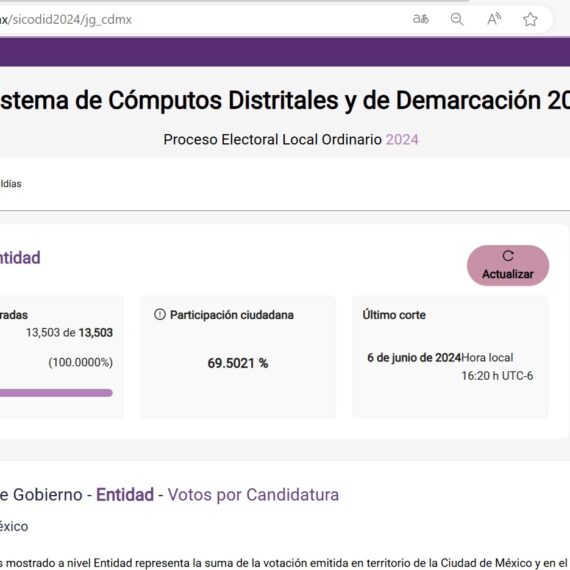Click the '6 de junio de 2024' date

pos(414,357)
